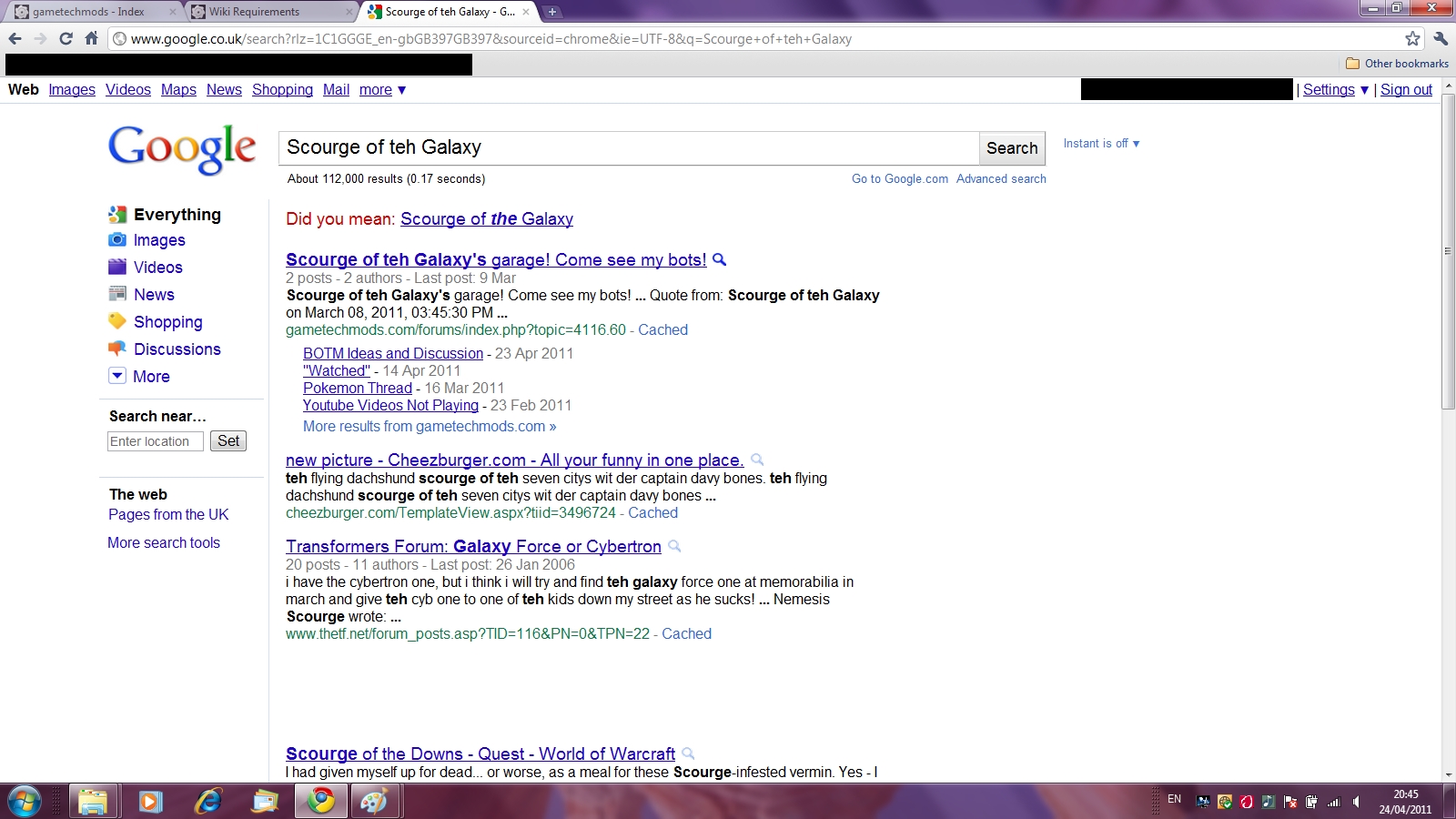Open the Transformers Forum Galaxy Force result
The height and width of the screenshot is (819, 1456).
(473, 546)
